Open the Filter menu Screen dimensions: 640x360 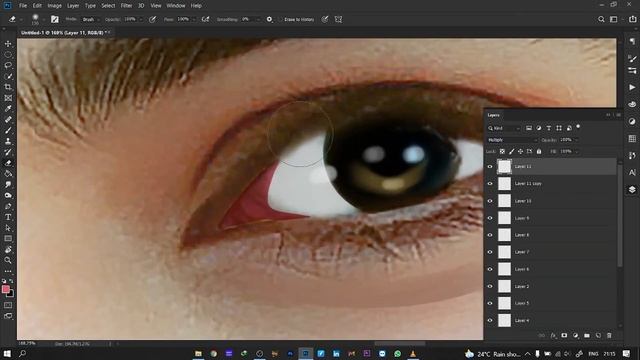[126, 6]
